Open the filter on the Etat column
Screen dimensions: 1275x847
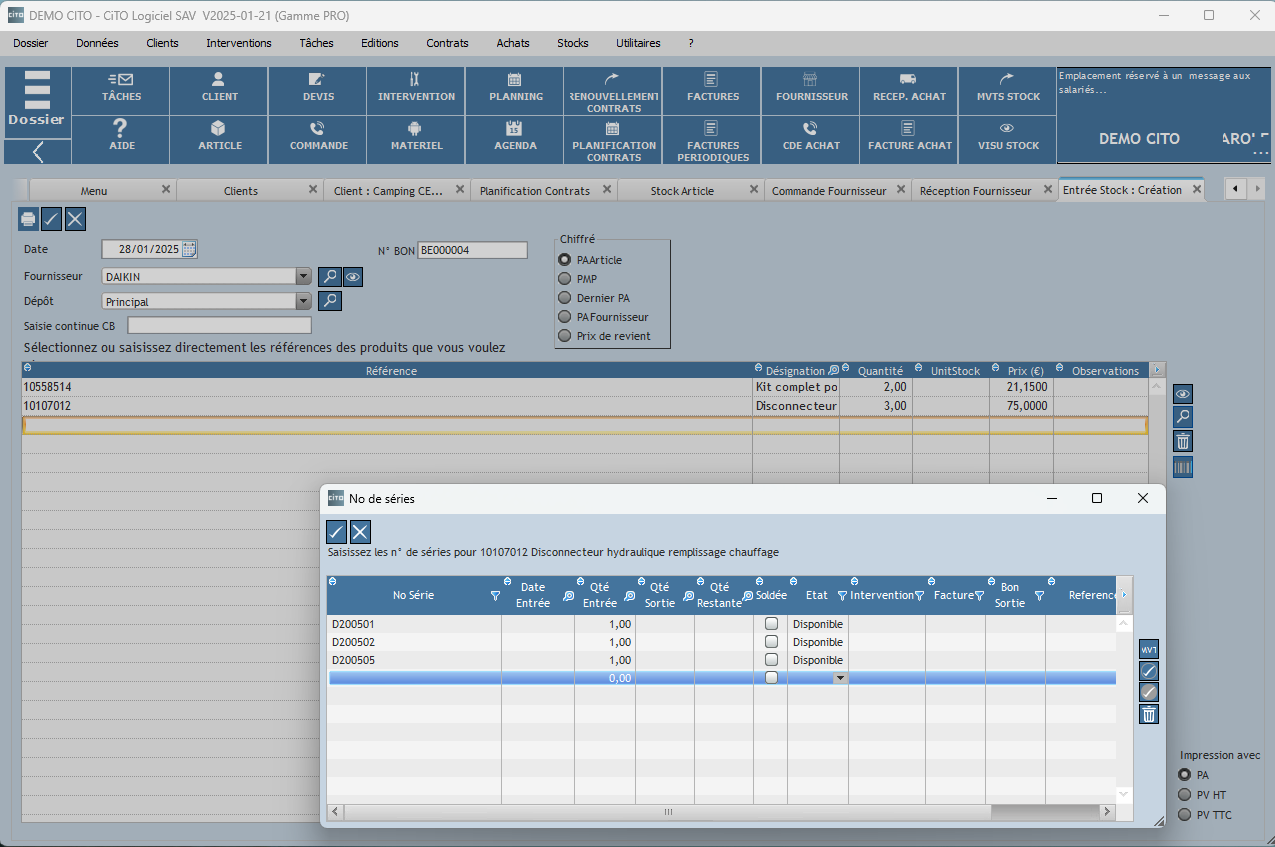(842, 596)
